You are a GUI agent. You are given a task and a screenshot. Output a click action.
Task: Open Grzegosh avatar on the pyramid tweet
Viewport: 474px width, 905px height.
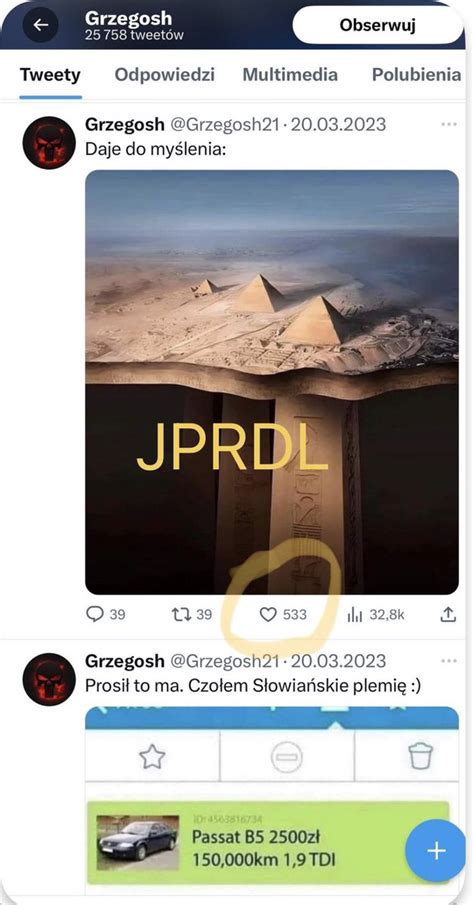point(49,142)
